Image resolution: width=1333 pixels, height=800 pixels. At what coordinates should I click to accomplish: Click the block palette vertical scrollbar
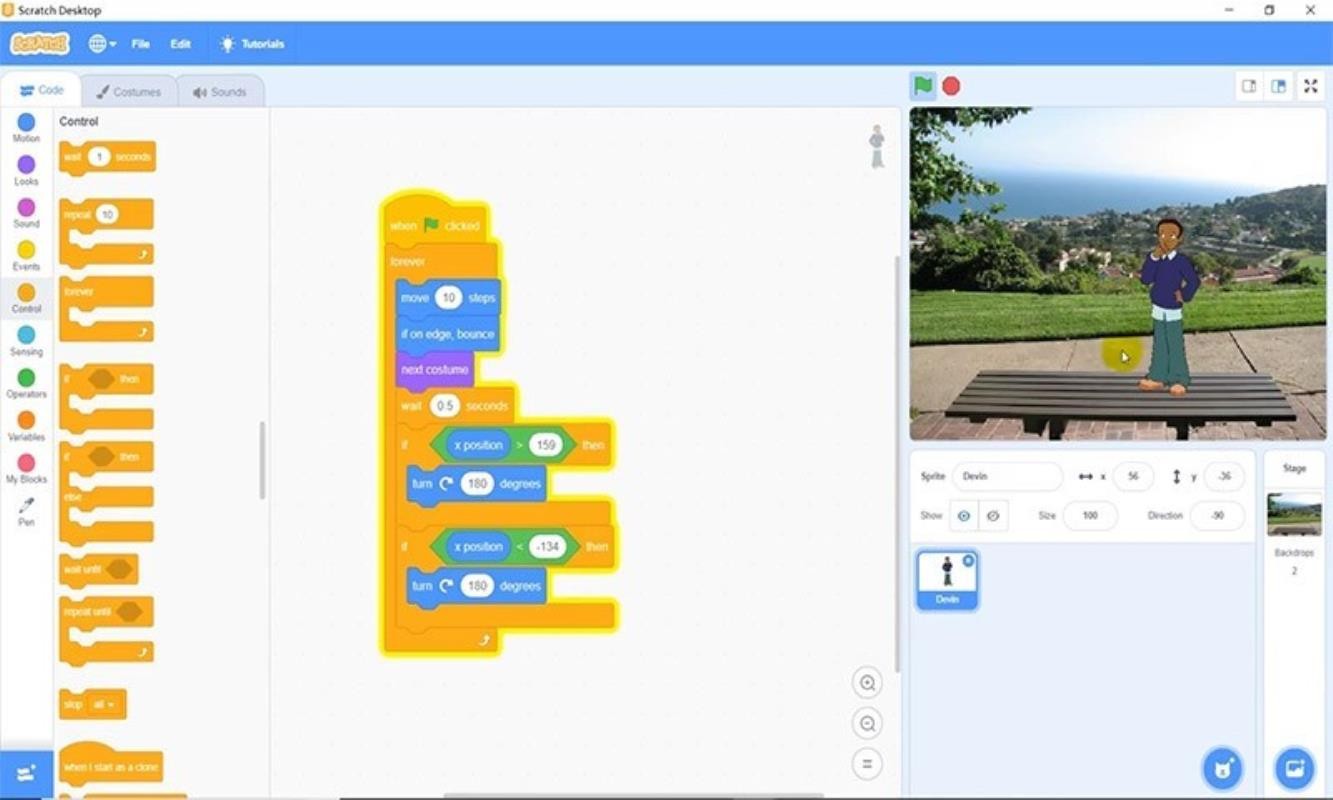[x=262, y=460]
